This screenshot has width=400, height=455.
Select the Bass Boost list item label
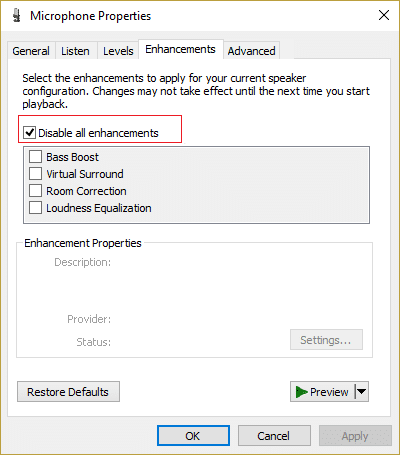pyautogui.click(x=72, y=157)
